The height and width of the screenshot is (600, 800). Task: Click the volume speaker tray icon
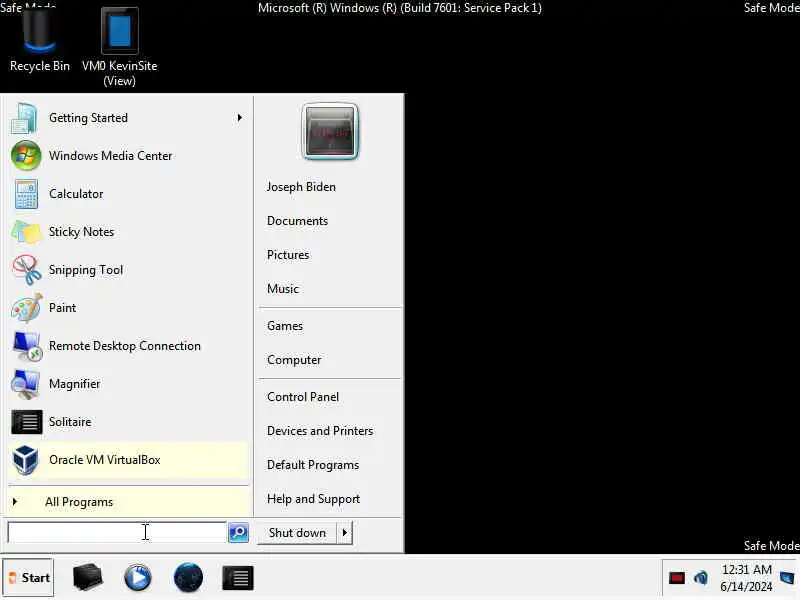pos(701,578)
